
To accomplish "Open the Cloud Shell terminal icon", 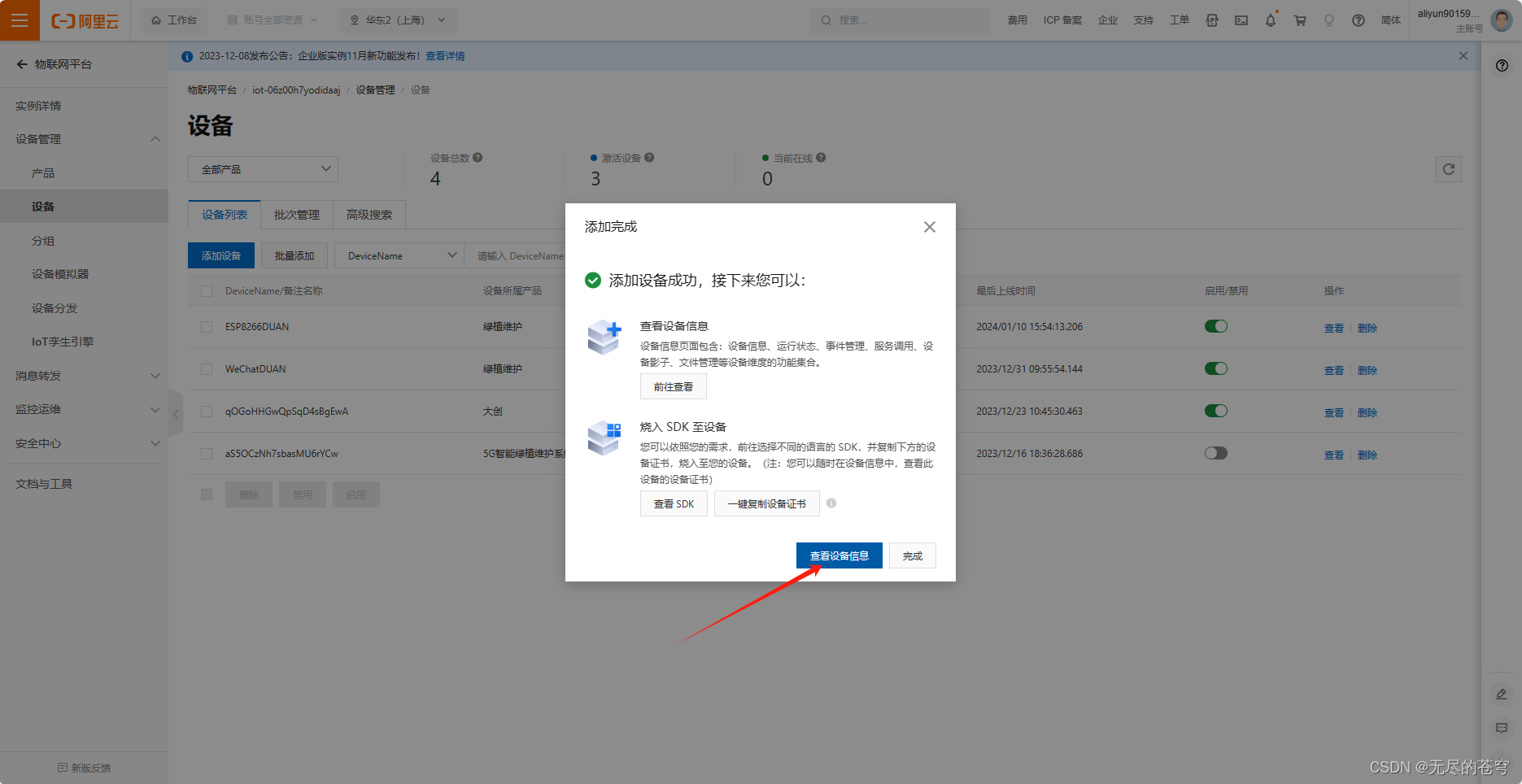I will [x=1241, y=20].
